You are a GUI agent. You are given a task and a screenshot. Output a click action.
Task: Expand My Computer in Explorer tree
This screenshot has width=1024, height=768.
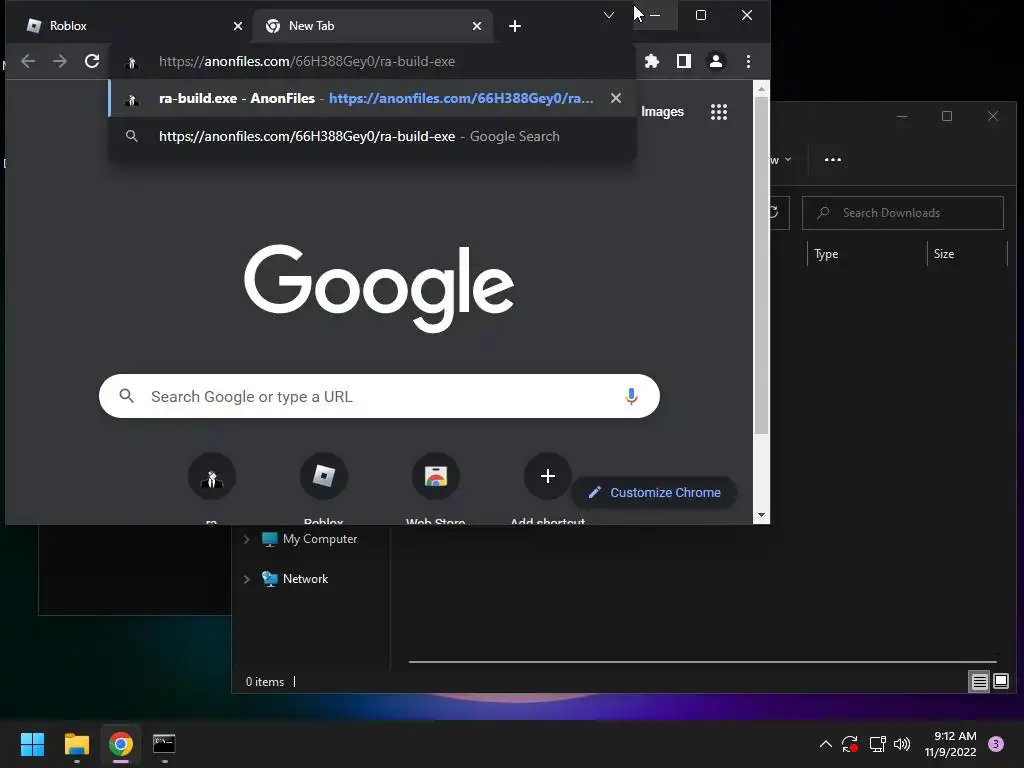pyautogui.click(x=246, y=539)
